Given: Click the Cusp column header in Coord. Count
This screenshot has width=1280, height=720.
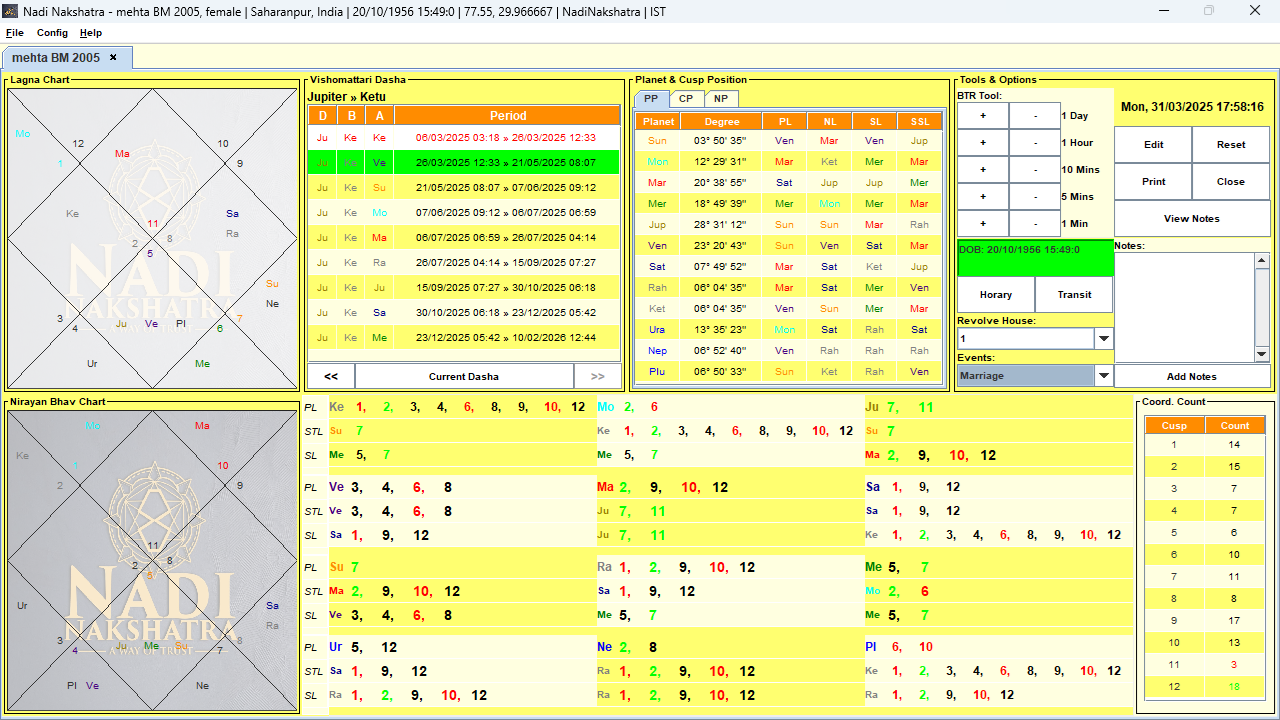Looking at the screenshot, I should [1174, 425].
